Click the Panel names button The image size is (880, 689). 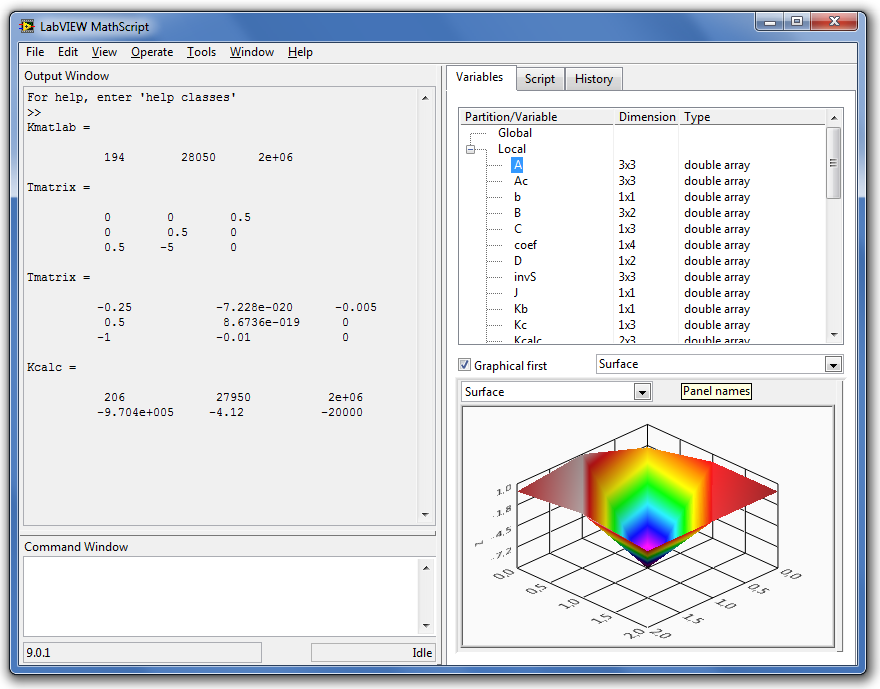[x=716, y=391]
